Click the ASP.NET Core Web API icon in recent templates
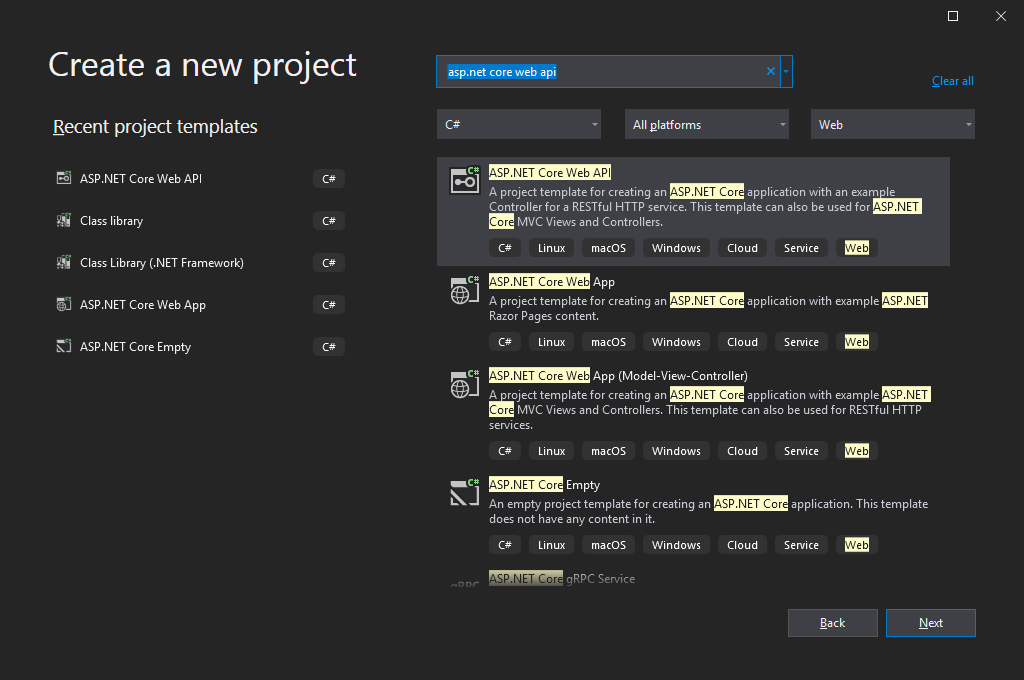The height and width of the screenshot is (680, 1024). tap(63, 178)
